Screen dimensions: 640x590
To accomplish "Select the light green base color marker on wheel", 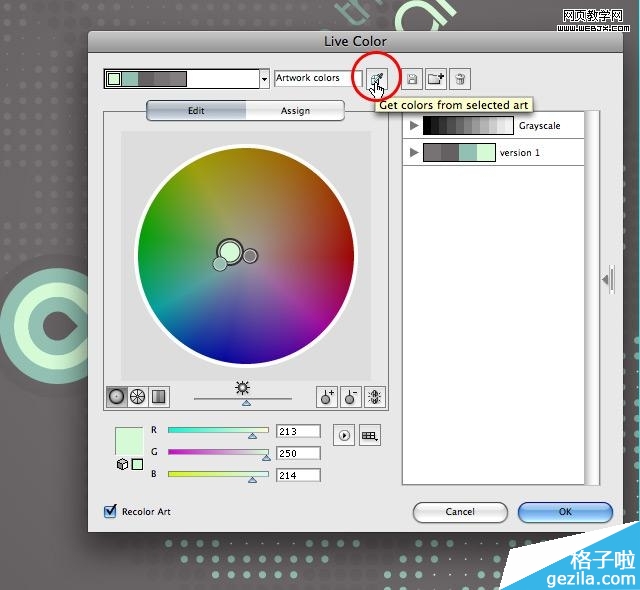I will click(229, 251).
